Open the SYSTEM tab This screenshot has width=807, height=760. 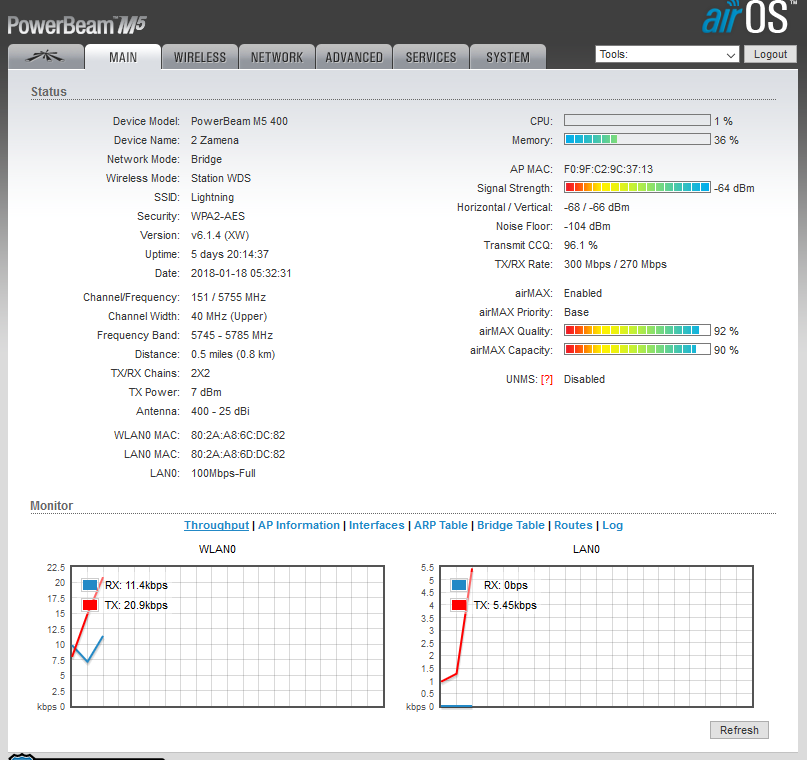[x=508, y=57]
